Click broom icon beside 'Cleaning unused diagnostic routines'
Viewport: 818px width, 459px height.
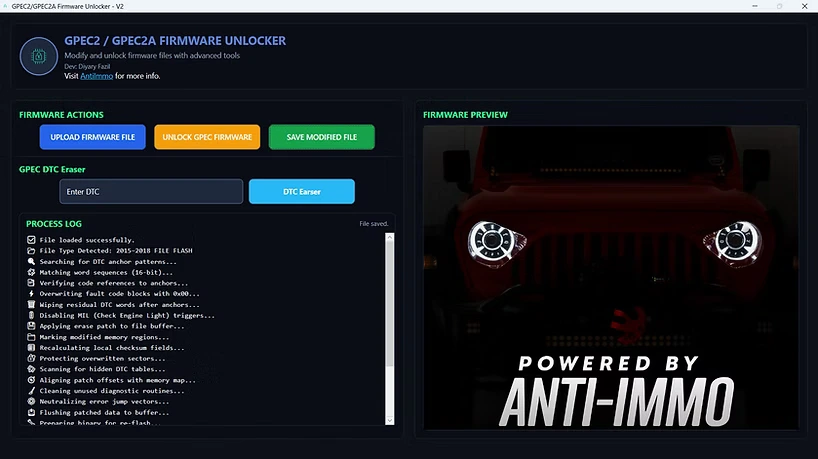31,390
